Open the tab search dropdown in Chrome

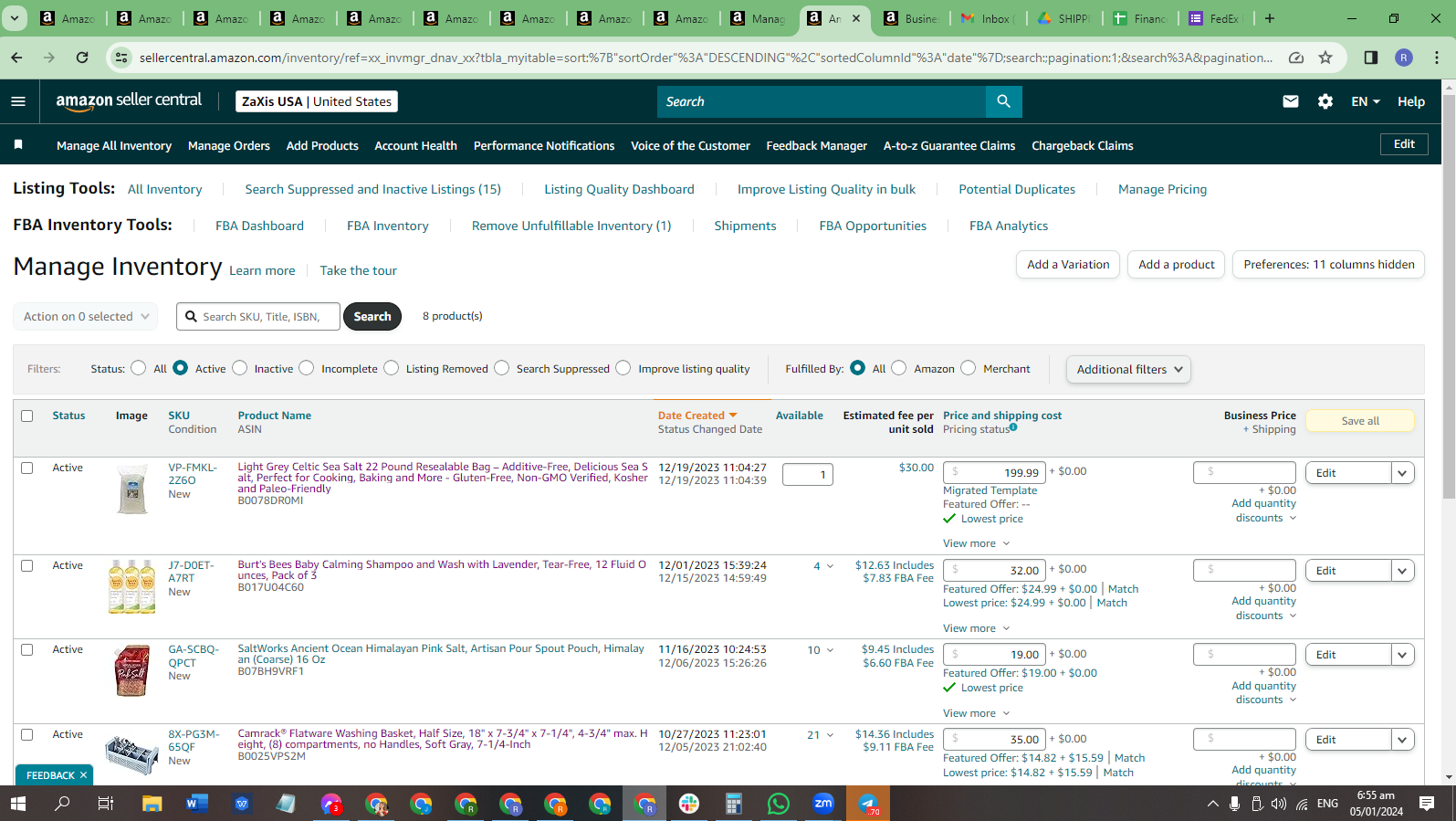[15, 18]
